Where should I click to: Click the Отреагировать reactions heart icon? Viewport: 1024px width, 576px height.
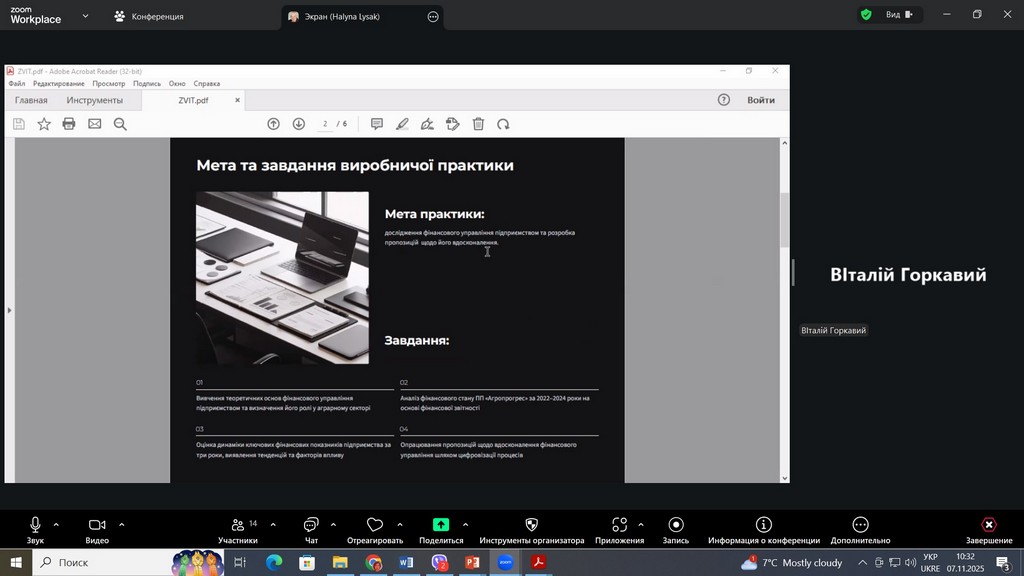(x=375, y=525)
